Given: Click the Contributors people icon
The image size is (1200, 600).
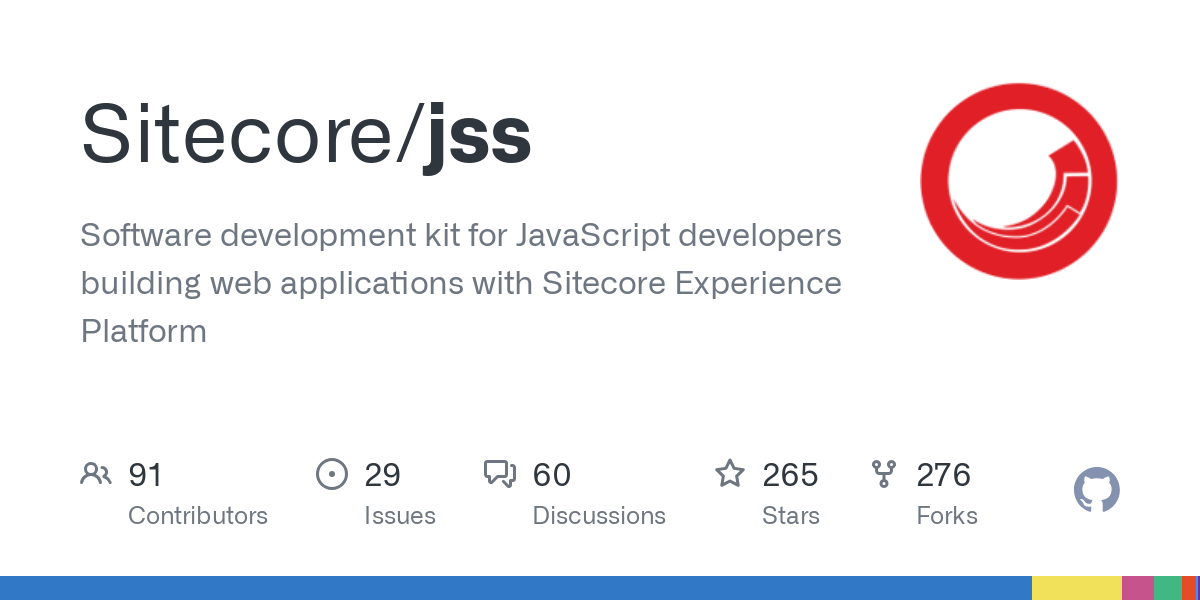Looking at the screenshot, I should 96,474.
